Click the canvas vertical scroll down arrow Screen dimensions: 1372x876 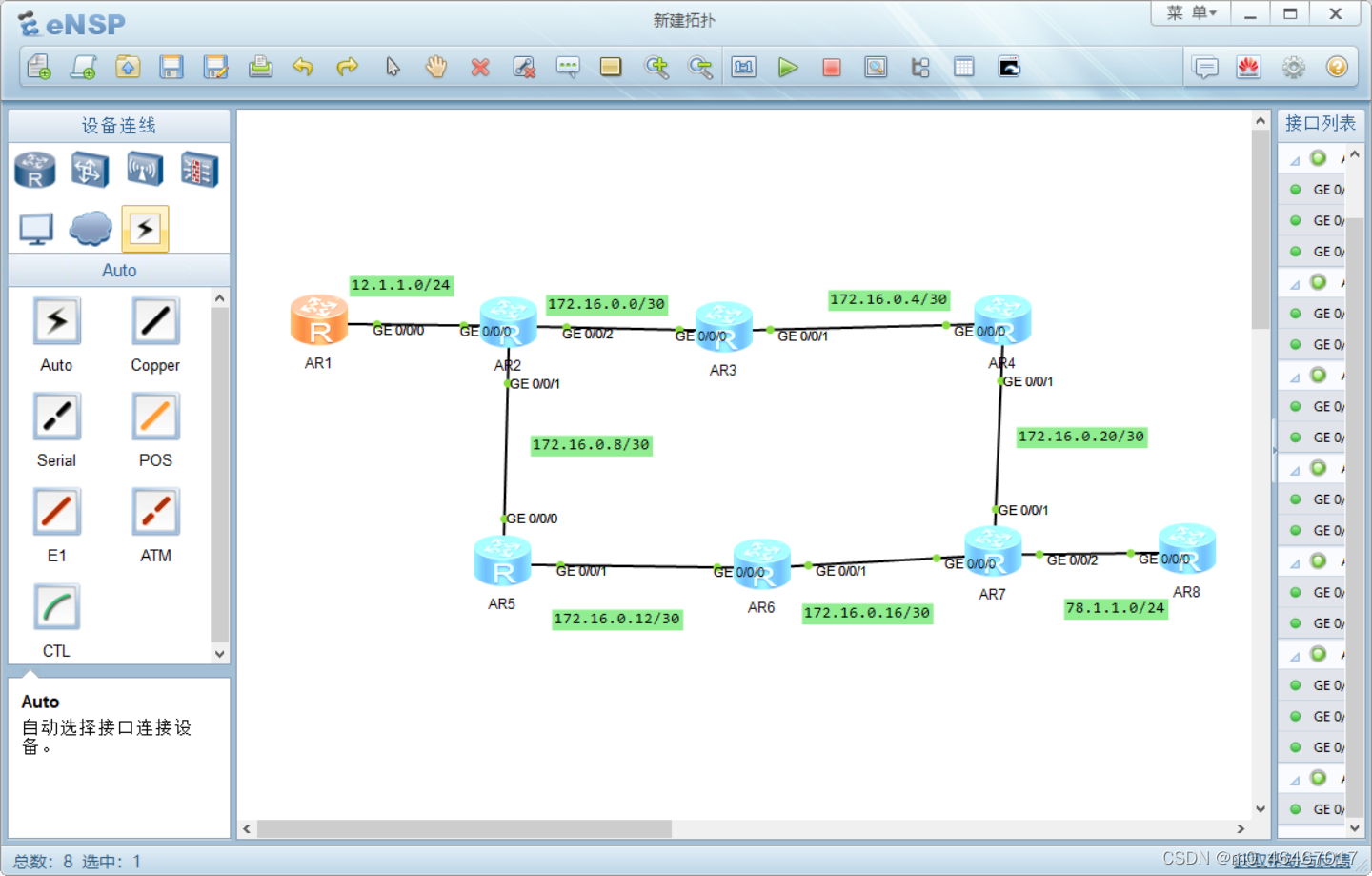click(1261, 808)
